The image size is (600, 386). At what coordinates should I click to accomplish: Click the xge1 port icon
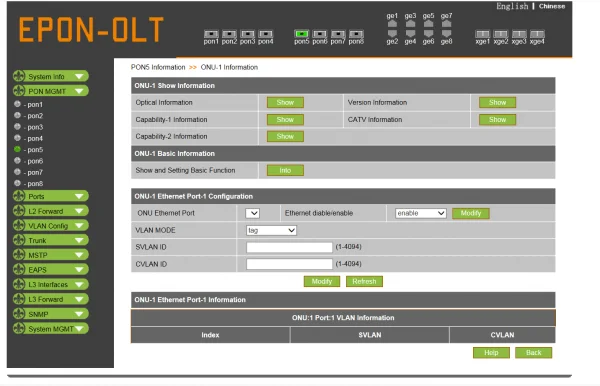pyautogui.click(x=483, y=34)
